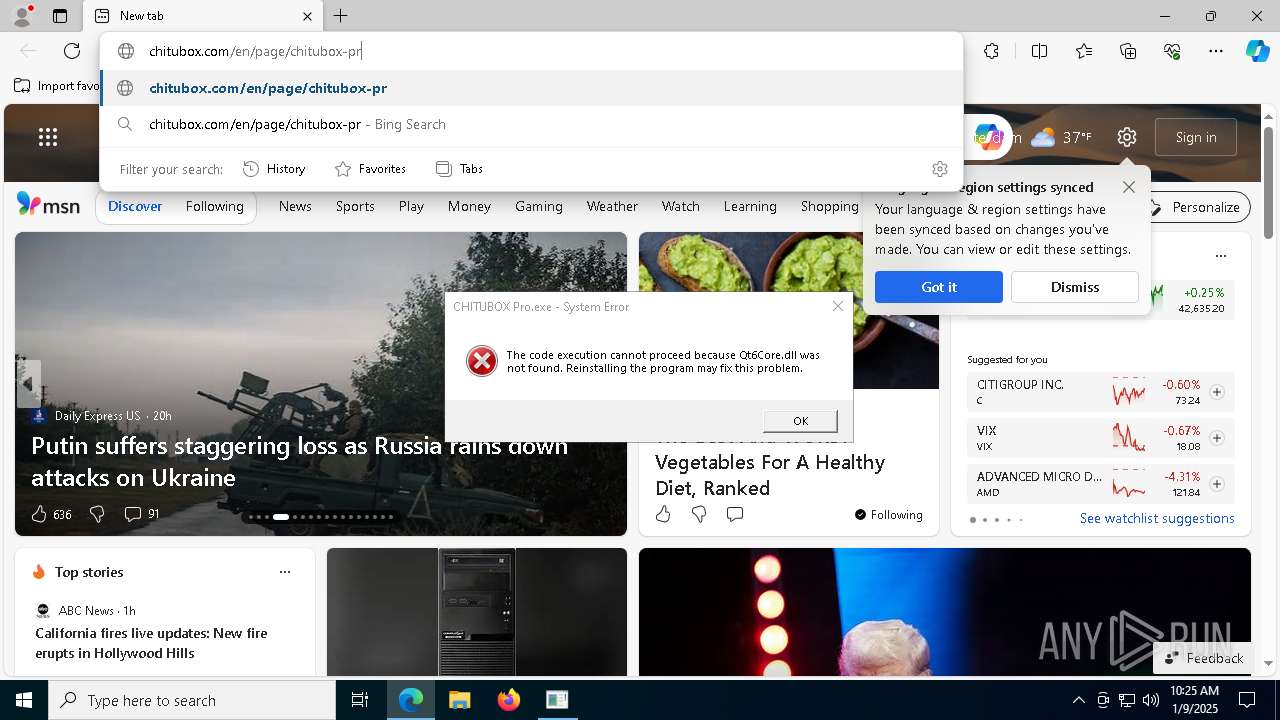Viewport: 1280px width, 720px height.
Task: Click the MSN Sign in button
Action: 1196,137
